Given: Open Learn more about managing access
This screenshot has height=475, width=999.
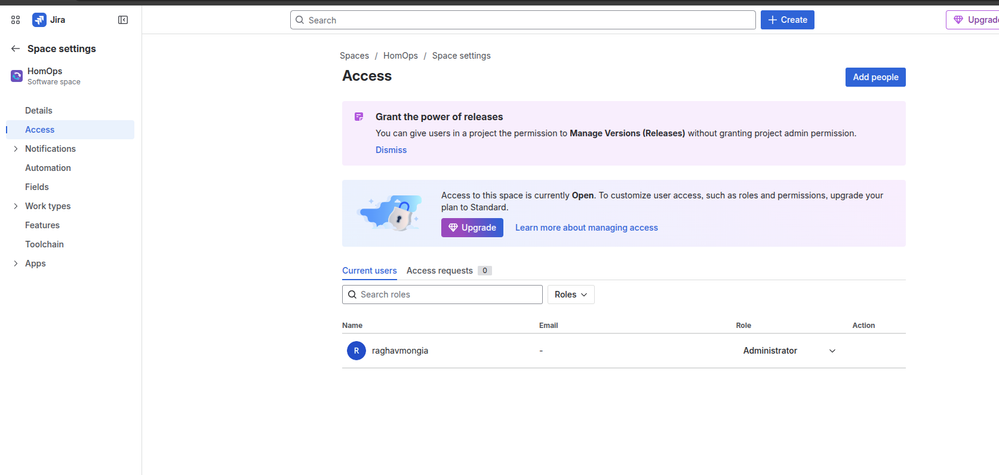Looking at the screenshot, I should pyautogui.click(x=587, y=227).
